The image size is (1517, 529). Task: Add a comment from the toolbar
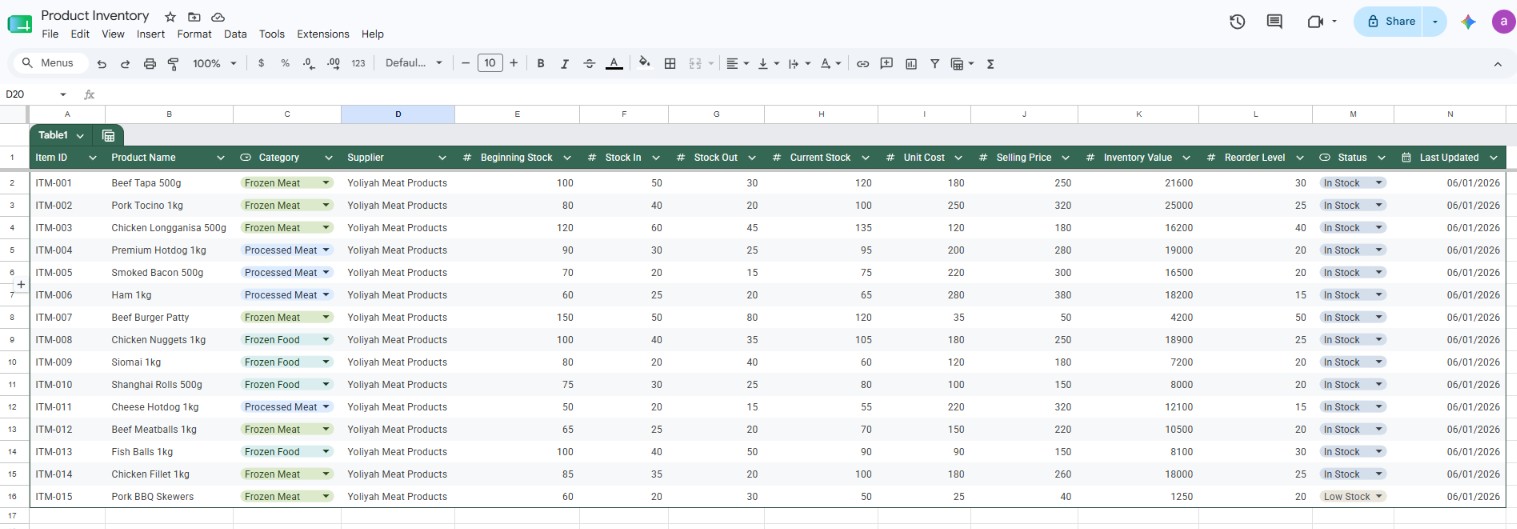pos(887,63)
